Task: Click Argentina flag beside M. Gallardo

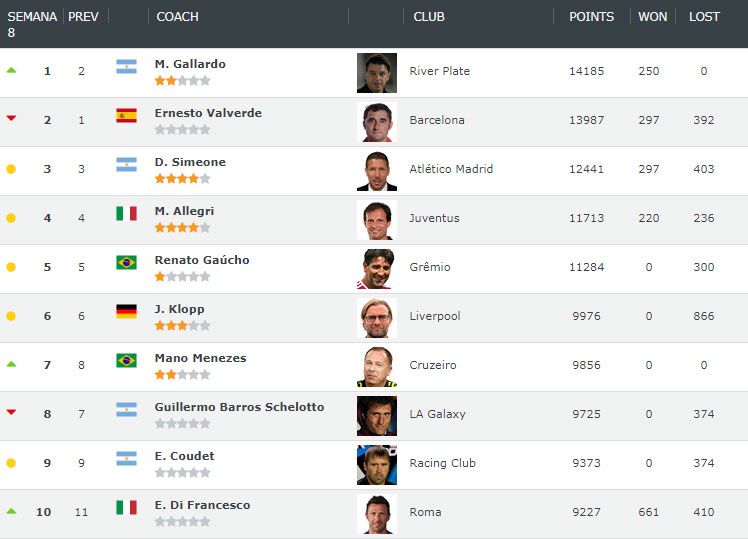Action: click(126, 67)
